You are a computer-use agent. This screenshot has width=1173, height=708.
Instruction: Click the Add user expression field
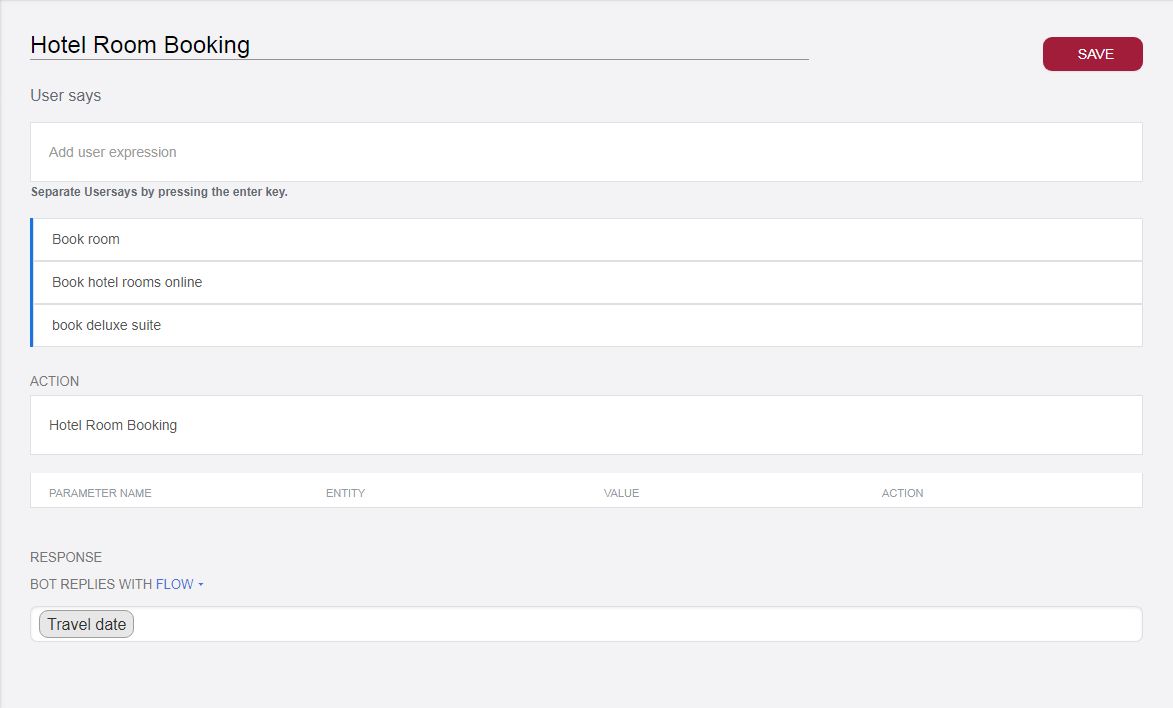click(586, 152)
